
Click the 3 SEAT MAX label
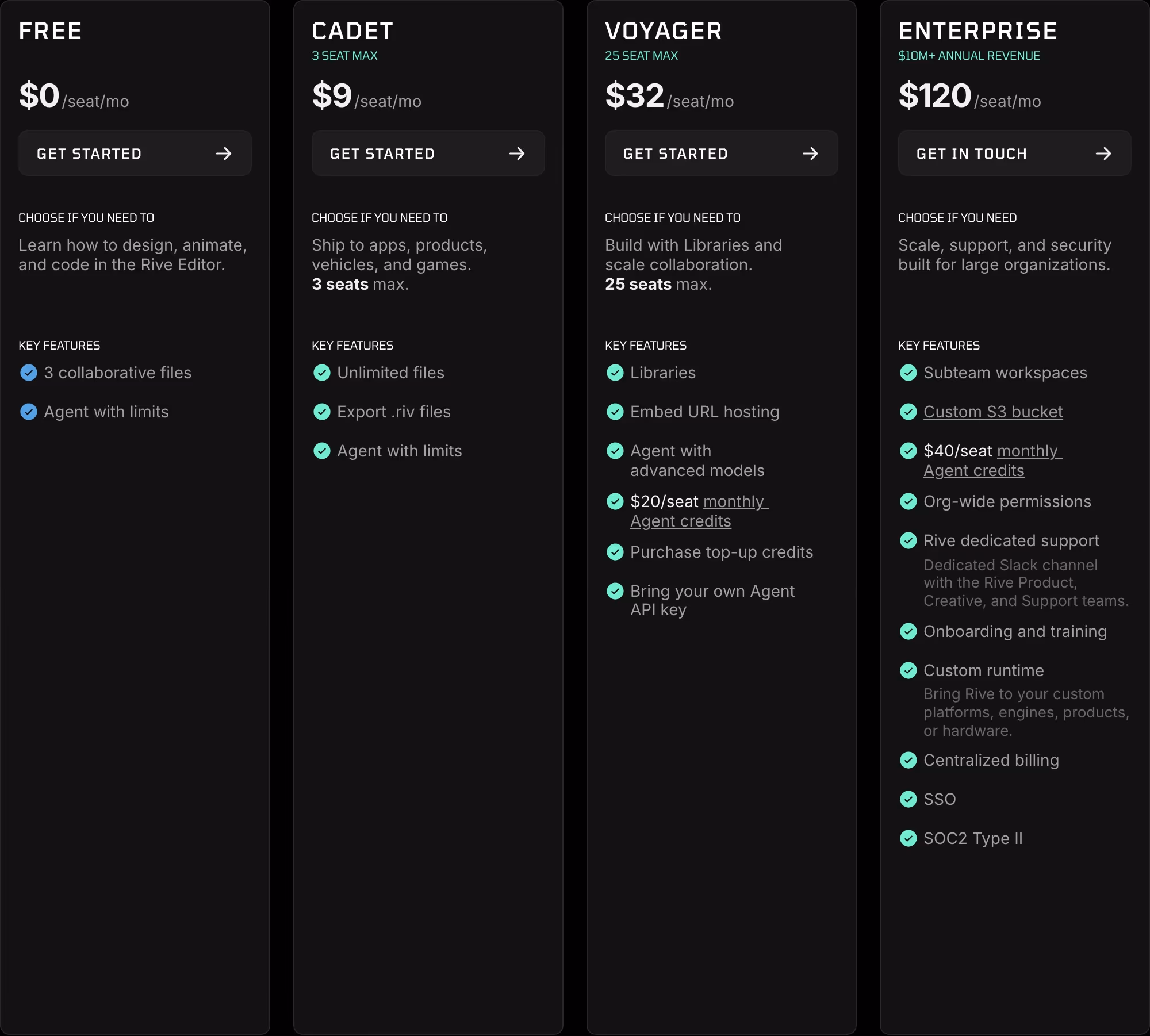pyautogui.click(x=344, y=56)
